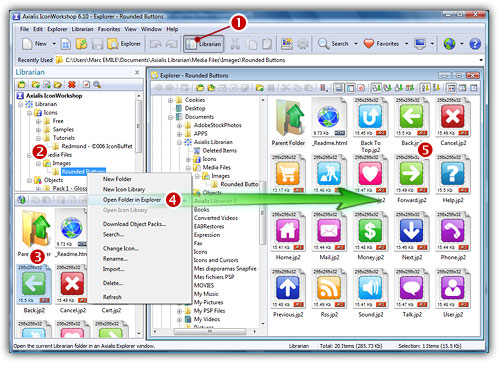Click the Favorites heart icon

pyautogui.click(x=369, y=44)
